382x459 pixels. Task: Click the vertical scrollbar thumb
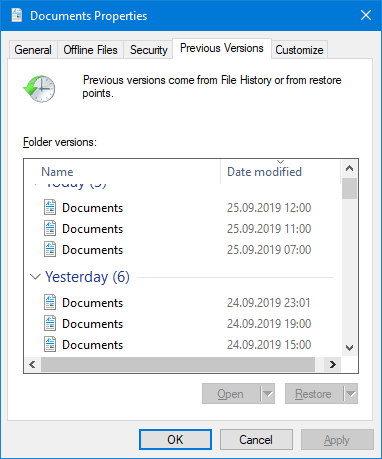pyautogui.click(x=349, y=189)
